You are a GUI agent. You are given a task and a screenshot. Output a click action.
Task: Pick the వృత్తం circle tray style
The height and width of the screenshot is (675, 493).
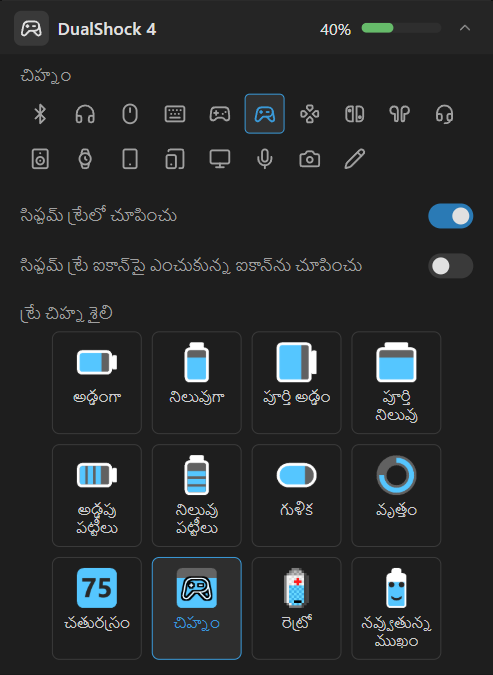tap(396, 495)
